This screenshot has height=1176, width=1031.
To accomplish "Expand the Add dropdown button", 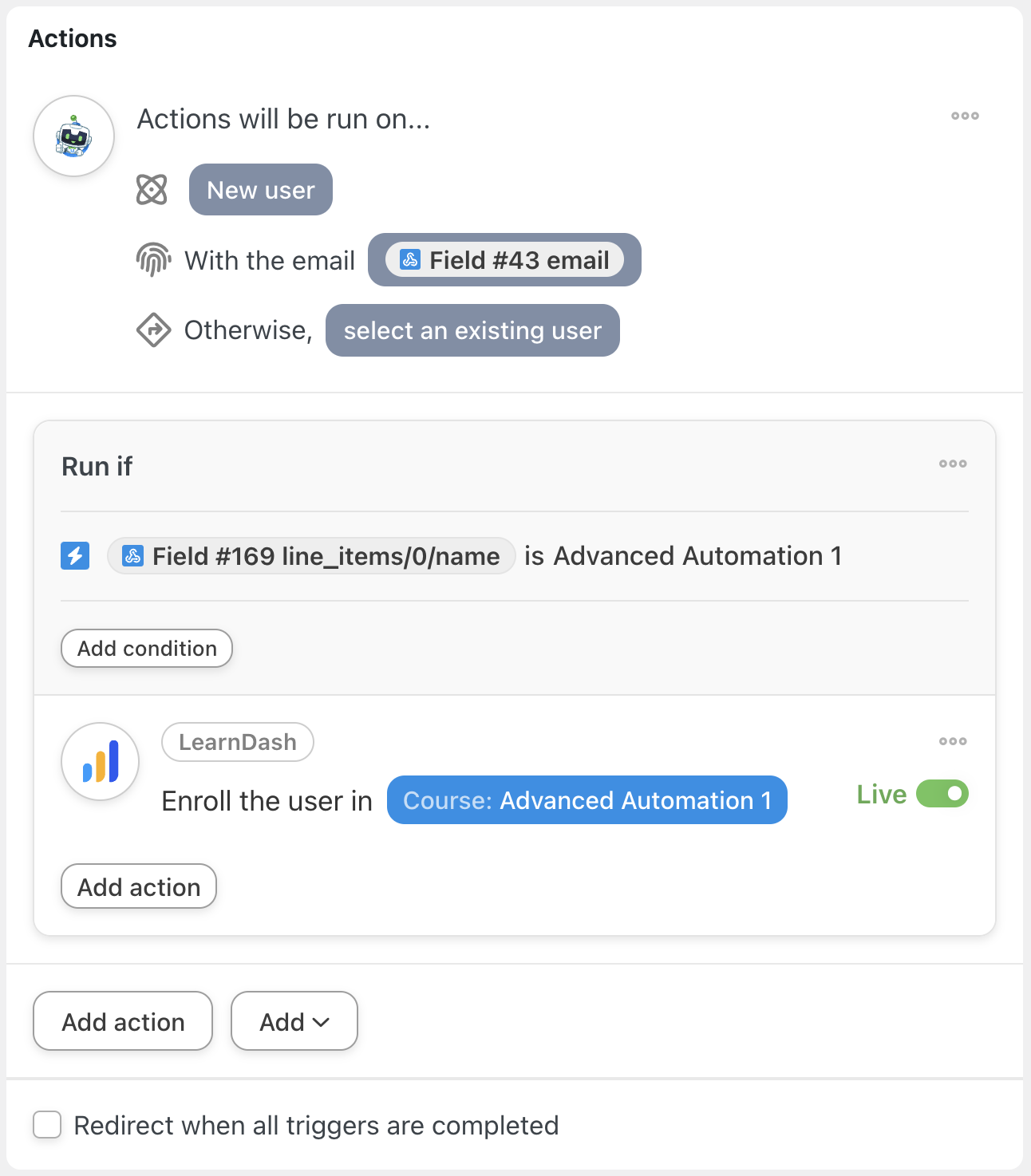I will pos(294,1021).
